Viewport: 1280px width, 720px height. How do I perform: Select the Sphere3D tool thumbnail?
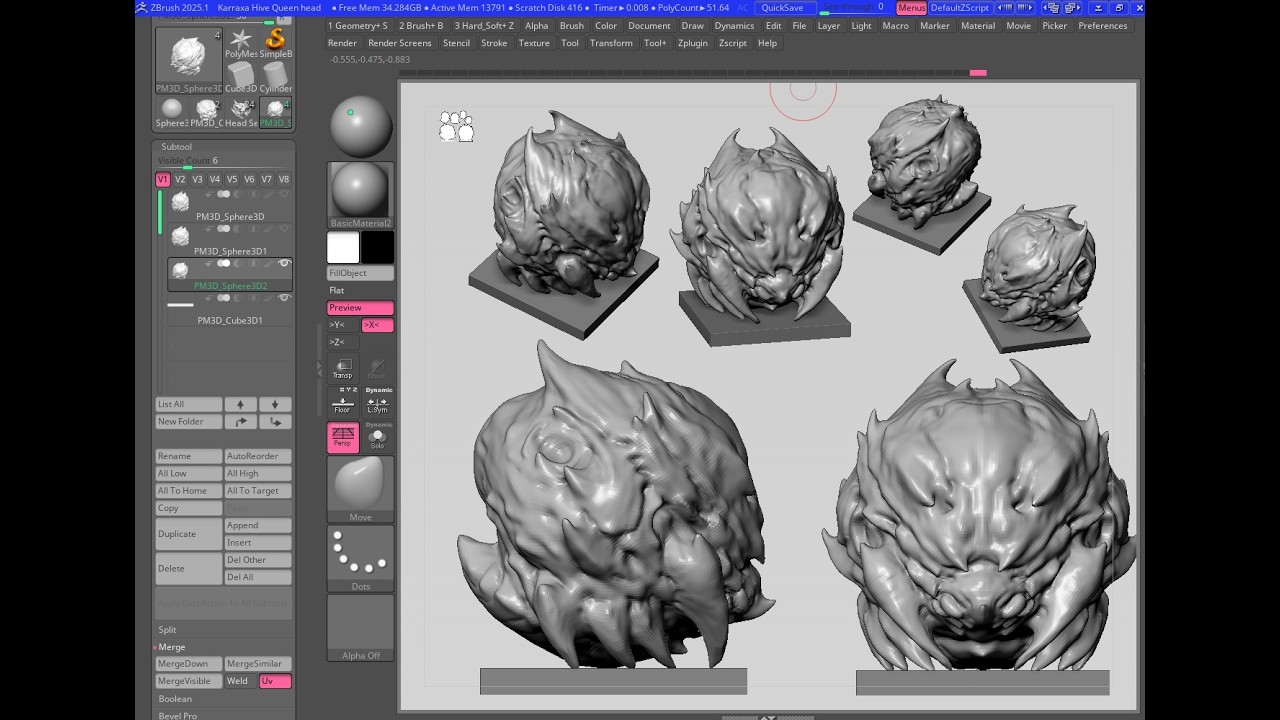pos(172,112)
